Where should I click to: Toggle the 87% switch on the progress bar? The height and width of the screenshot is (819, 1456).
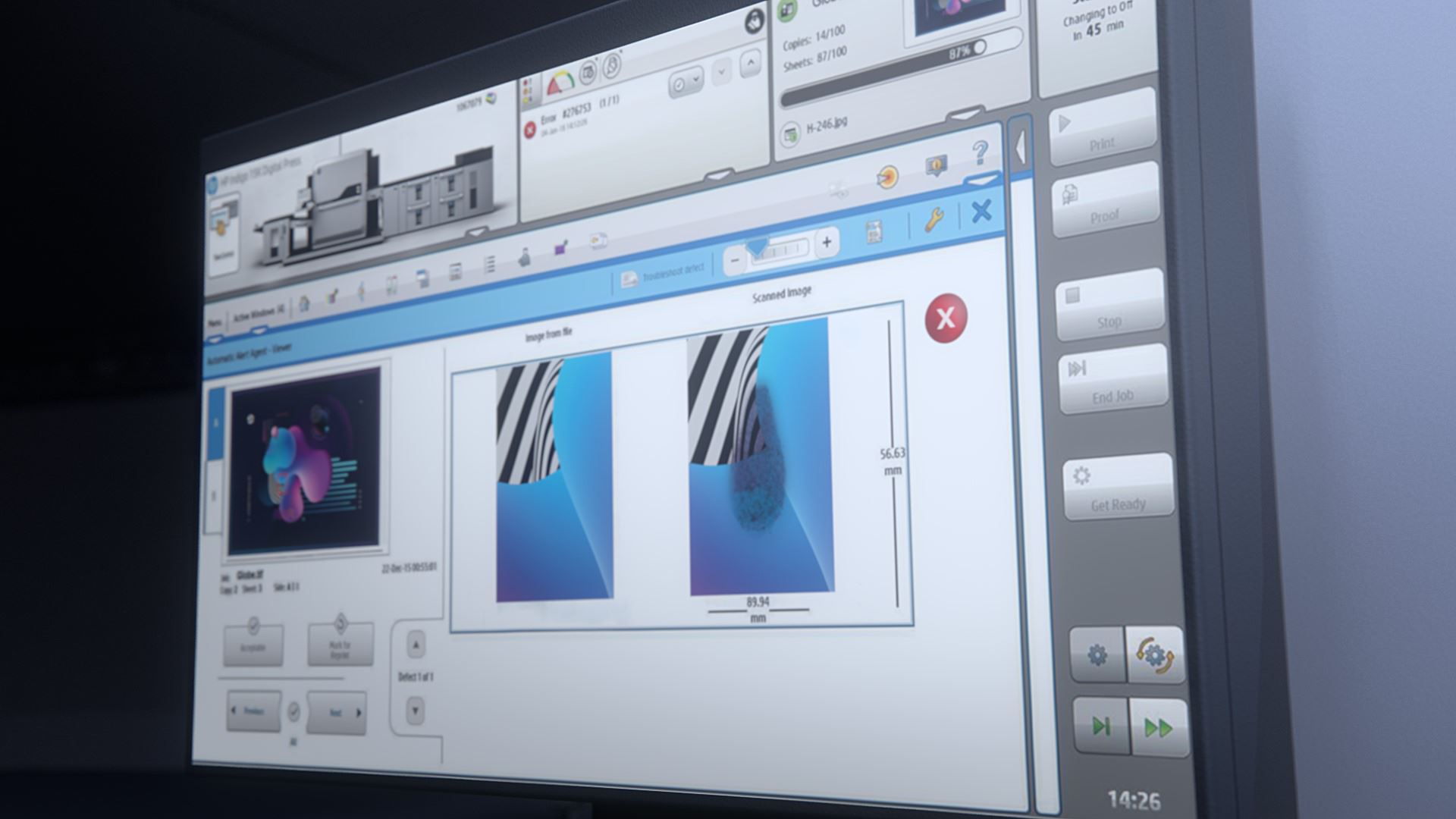coord(980,47)
